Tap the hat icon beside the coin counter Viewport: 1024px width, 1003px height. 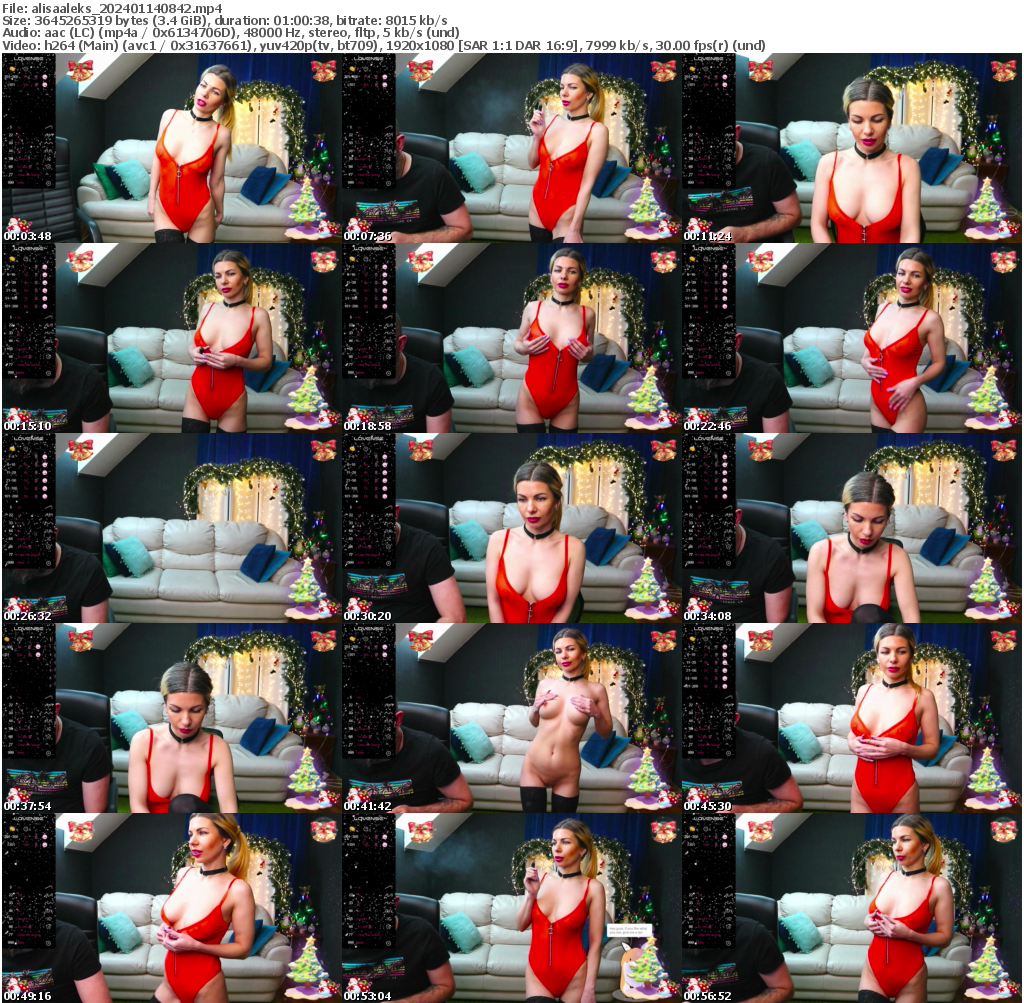pos(26,68)
